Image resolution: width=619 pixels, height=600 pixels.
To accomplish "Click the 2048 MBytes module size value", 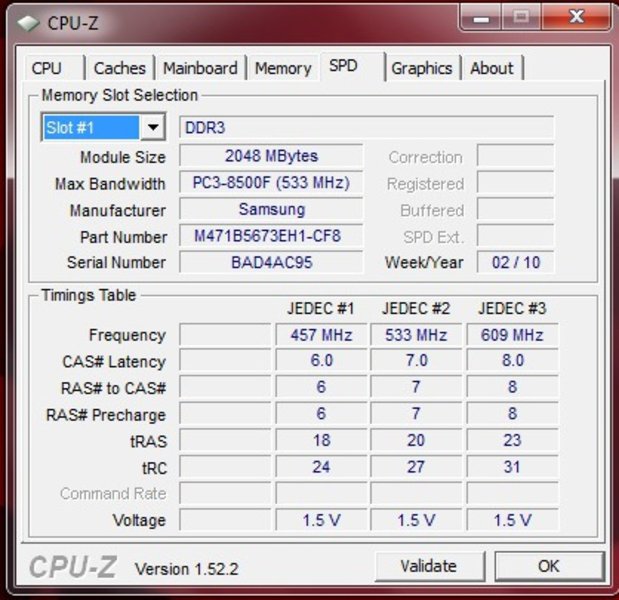I will (x=271, y=156).
